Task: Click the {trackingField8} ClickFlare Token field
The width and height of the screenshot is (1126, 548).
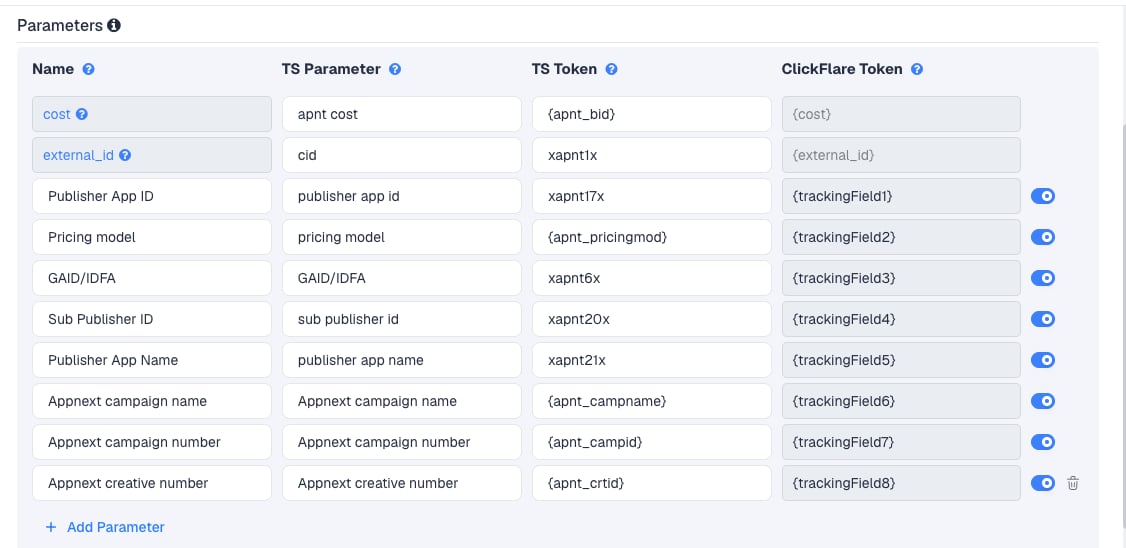Action: coord(901,483)
